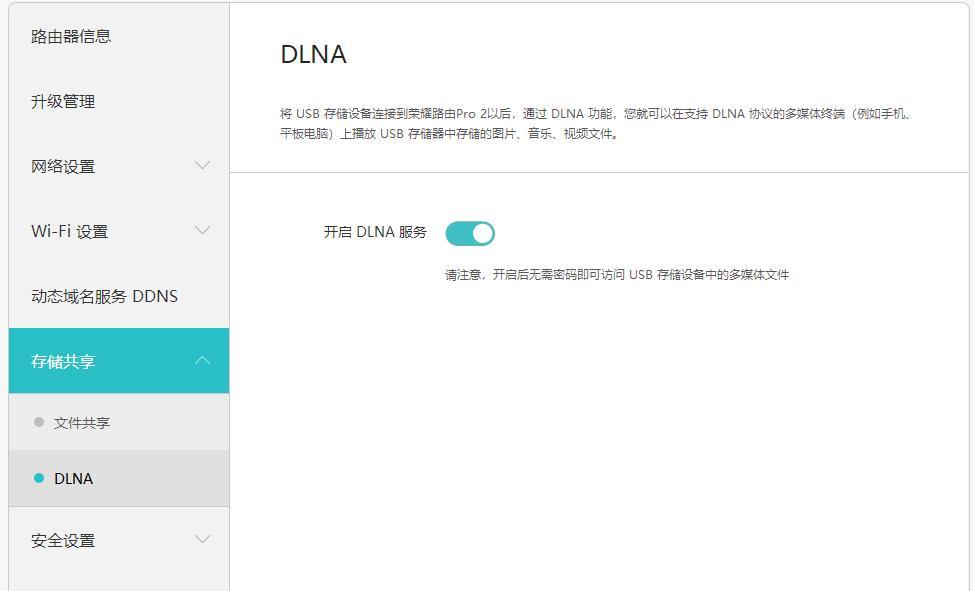Click the DLNA switch knob circle
The image size is (974, 591).
coord(483,232)
